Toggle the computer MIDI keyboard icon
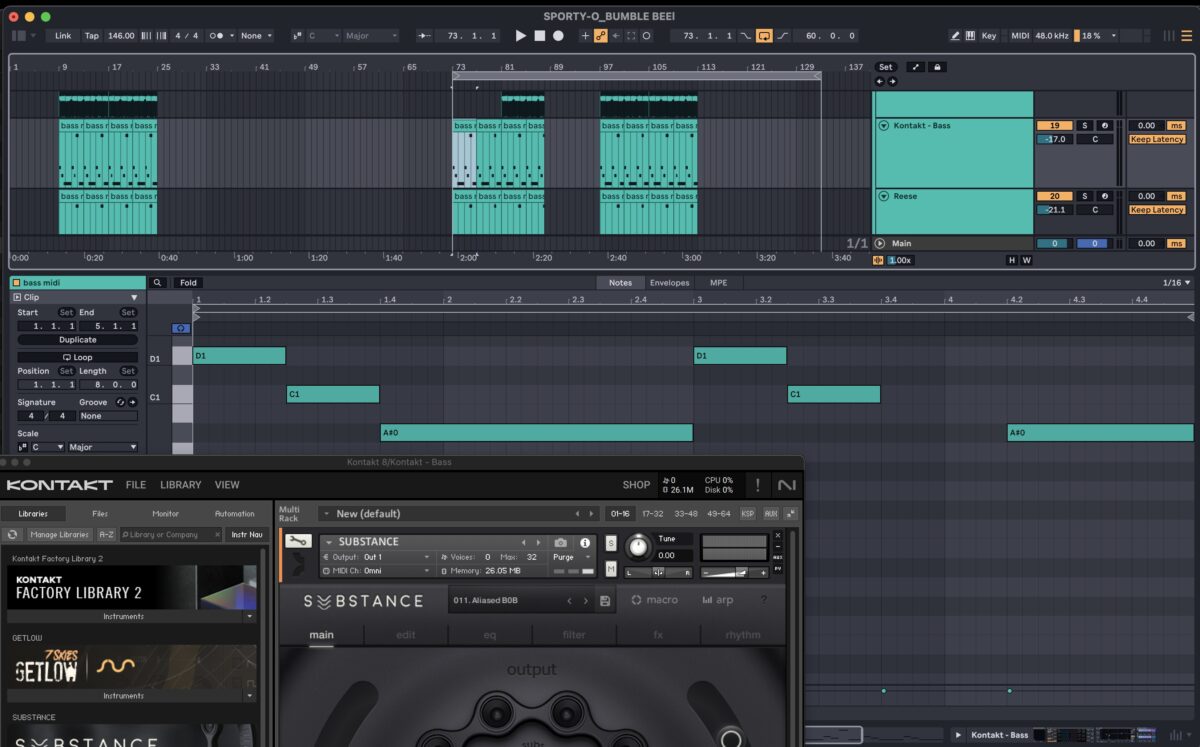Viewport: 1200px width, 747px height. pyautogui.click(x=969, y=35)
